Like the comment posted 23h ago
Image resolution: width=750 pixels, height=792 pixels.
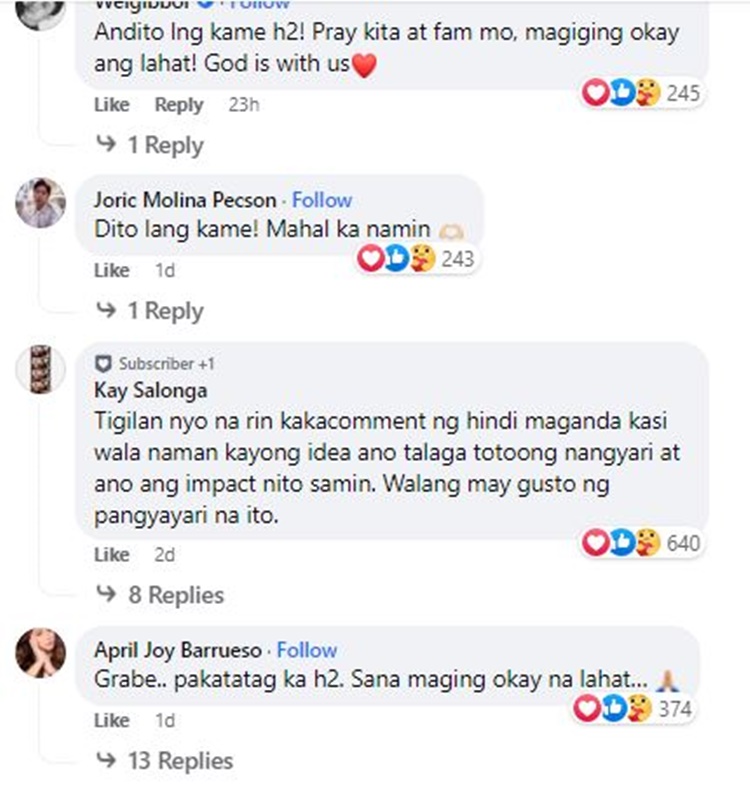coord(112,105)
